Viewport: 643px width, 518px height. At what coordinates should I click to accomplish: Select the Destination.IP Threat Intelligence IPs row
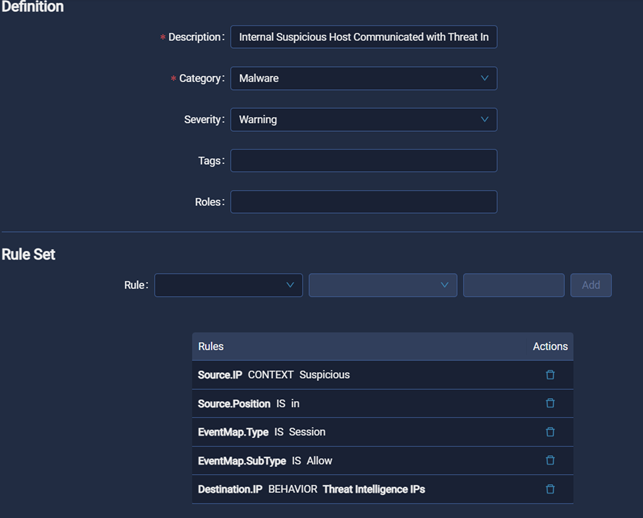point(311,489)
